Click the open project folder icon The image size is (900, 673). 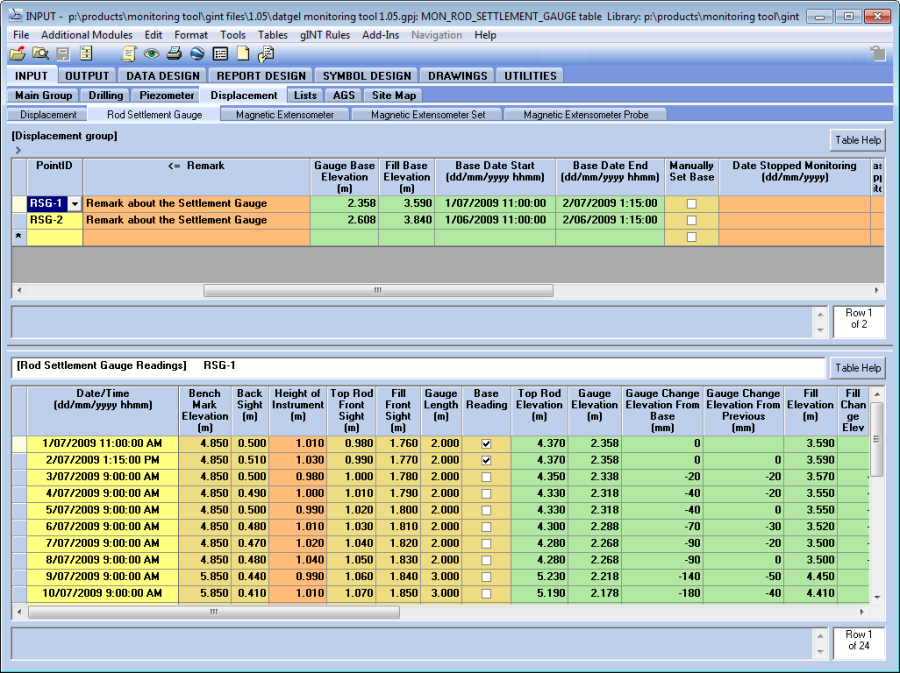coord(17,54)
